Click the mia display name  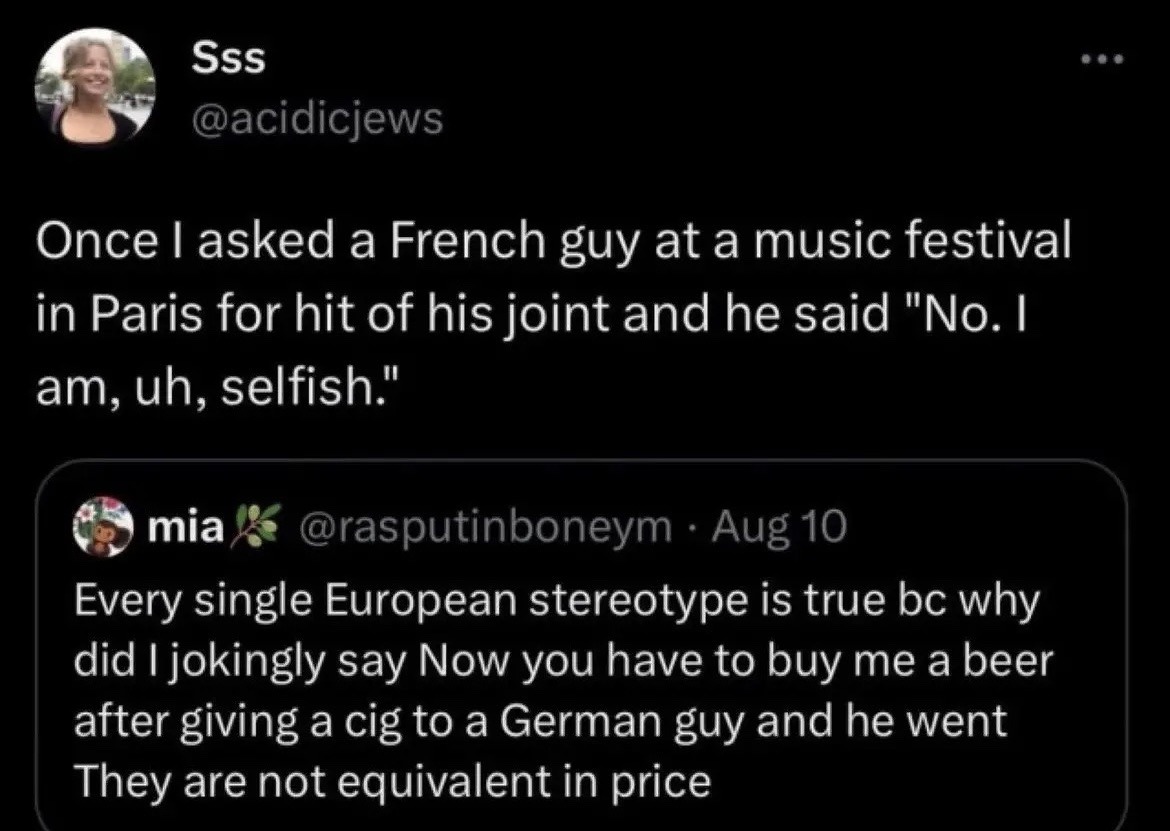pos(185,526)
